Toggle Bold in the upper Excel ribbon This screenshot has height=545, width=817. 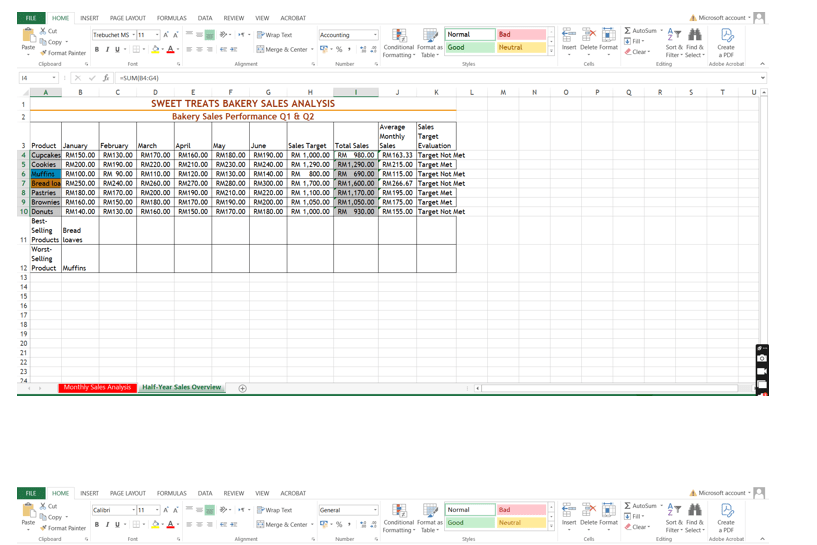(97, 49)
